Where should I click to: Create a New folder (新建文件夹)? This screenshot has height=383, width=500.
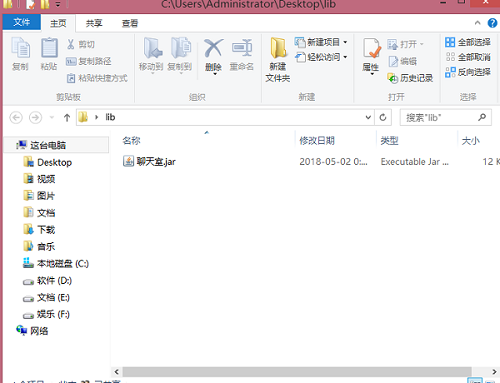tap(278, 60)
